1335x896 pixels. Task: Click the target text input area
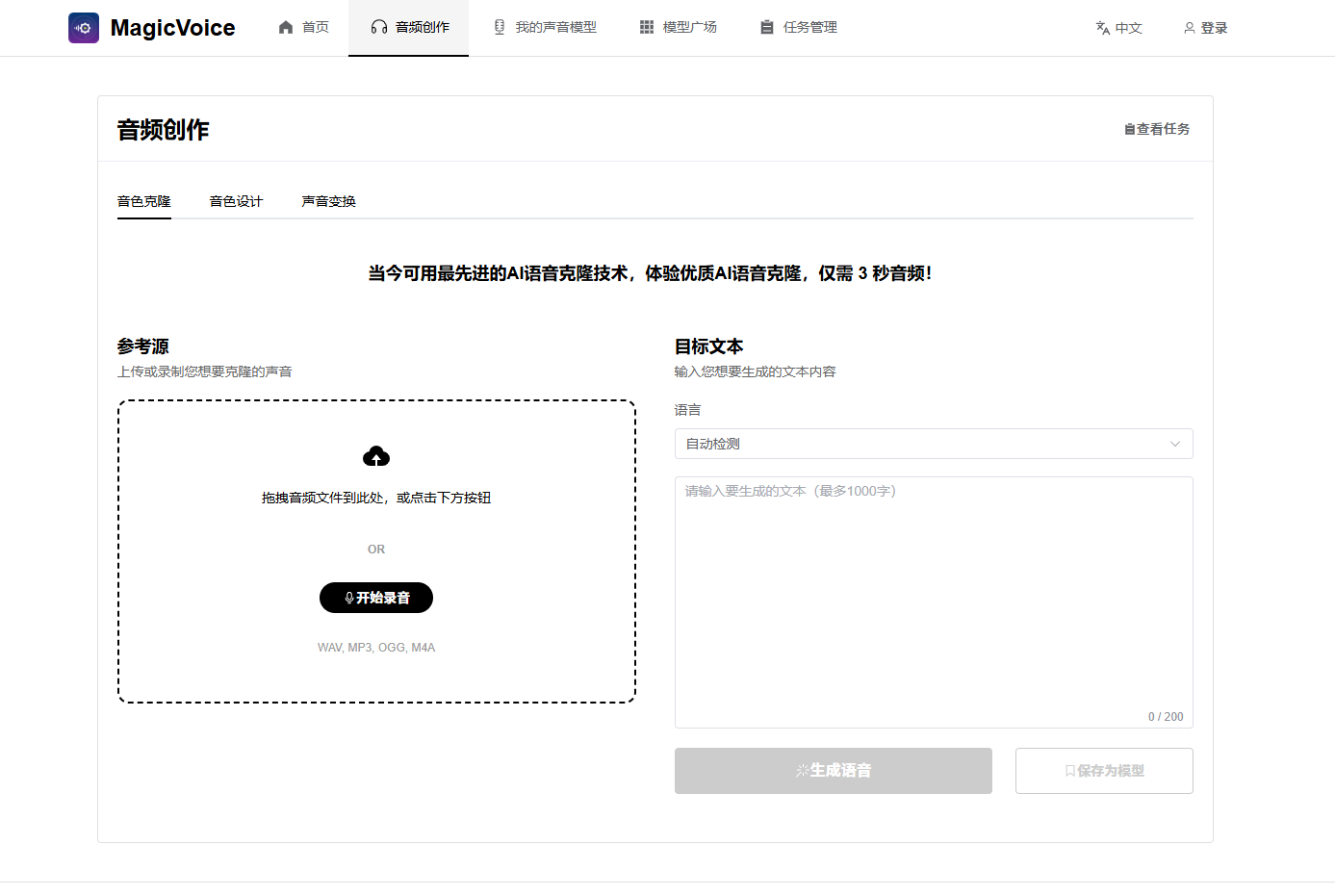point(933,597)
